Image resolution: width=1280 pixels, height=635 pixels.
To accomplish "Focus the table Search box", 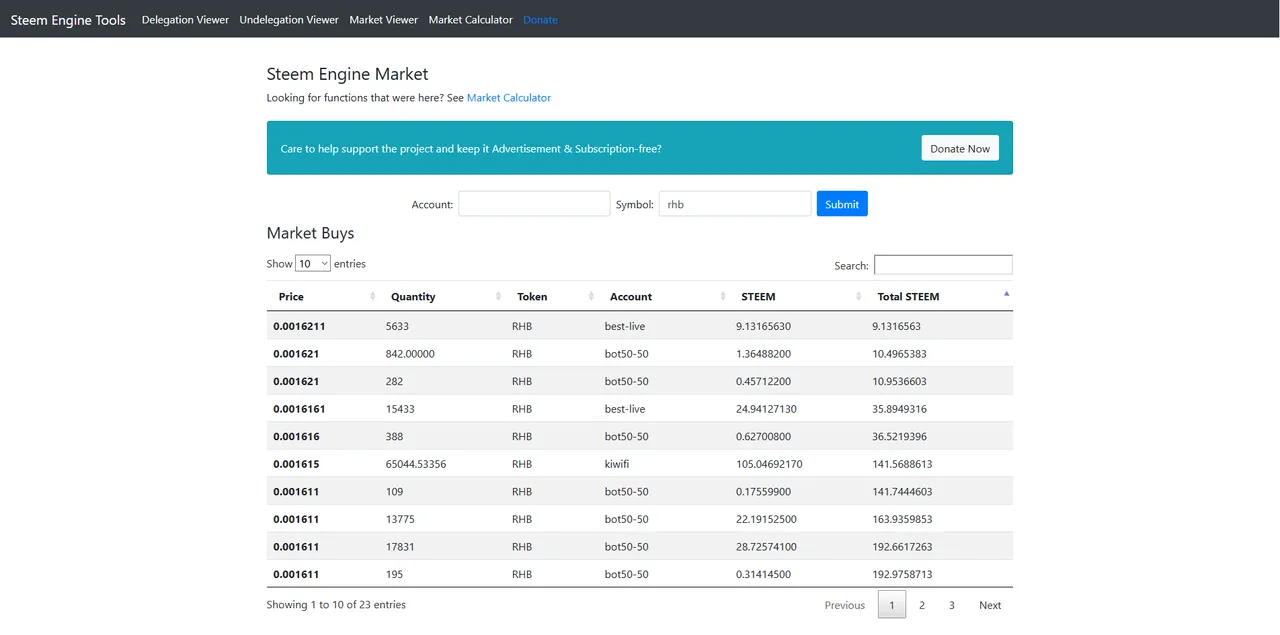I will tap(943, 265).
